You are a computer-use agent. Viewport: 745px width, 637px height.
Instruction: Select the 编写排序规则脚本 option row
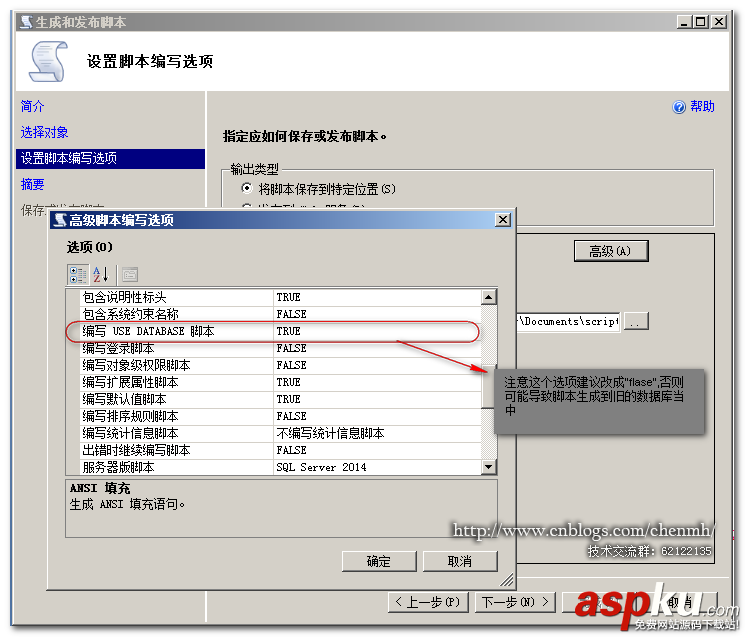pyautogui.click(x=280, y=416)
